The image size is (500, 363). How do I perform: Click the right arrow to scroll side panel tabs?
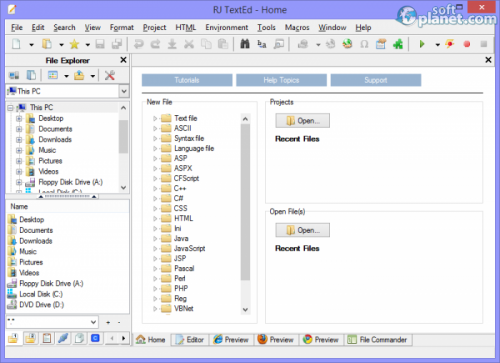(x=124, y=339)
